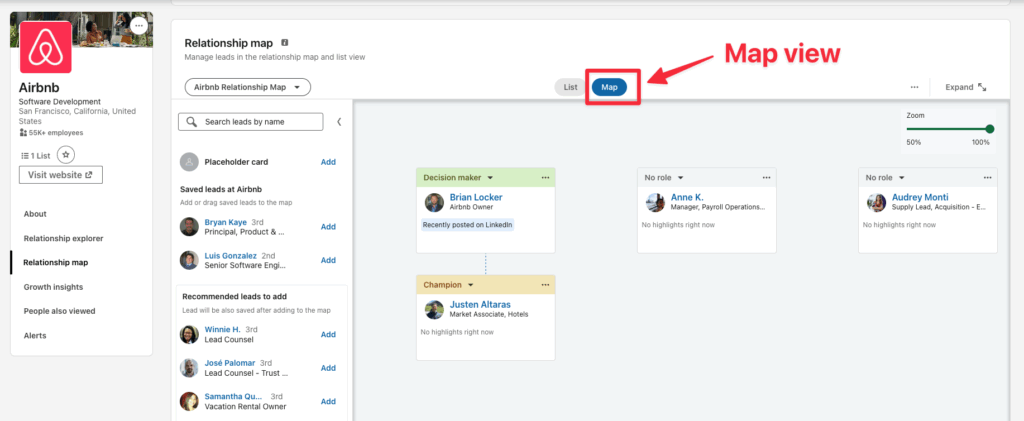Click Samantha Qu...'s profile photo

[189, 401]
